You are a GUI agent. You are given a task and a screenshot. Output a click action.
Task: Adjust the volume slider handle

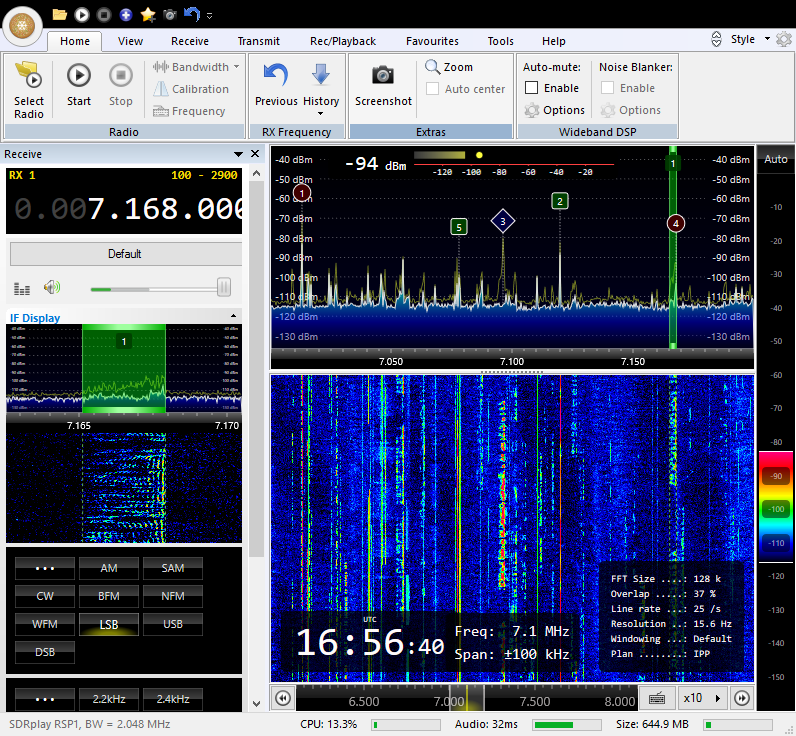click(x=223, y=287)
